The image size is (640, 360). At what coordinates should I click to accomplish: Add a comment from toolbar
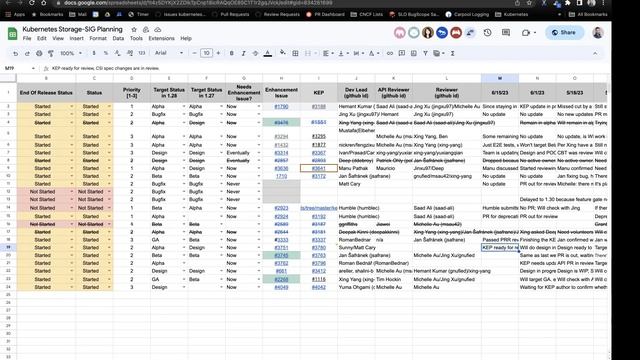coord(402,53)
